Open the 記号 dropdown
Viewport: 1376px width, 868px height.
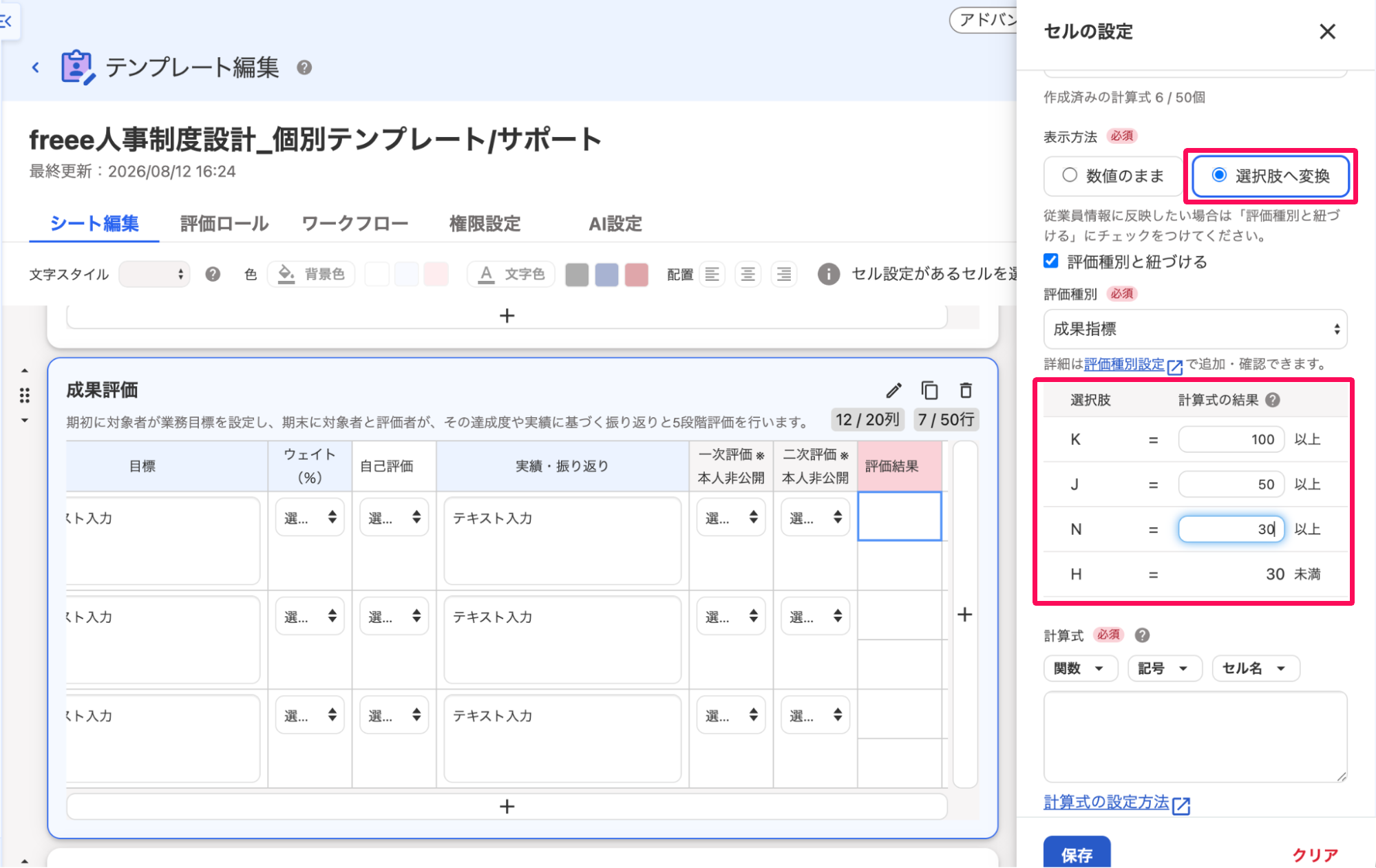point(1165,668)
